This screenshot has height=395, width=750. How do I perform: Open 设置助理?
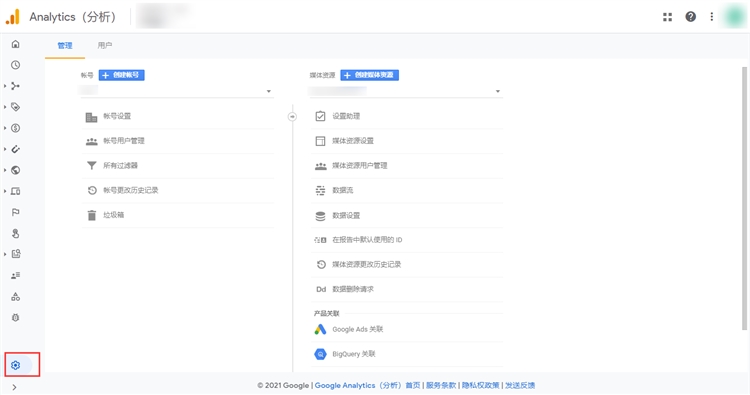pyautogui.click(x=407, y=116)
